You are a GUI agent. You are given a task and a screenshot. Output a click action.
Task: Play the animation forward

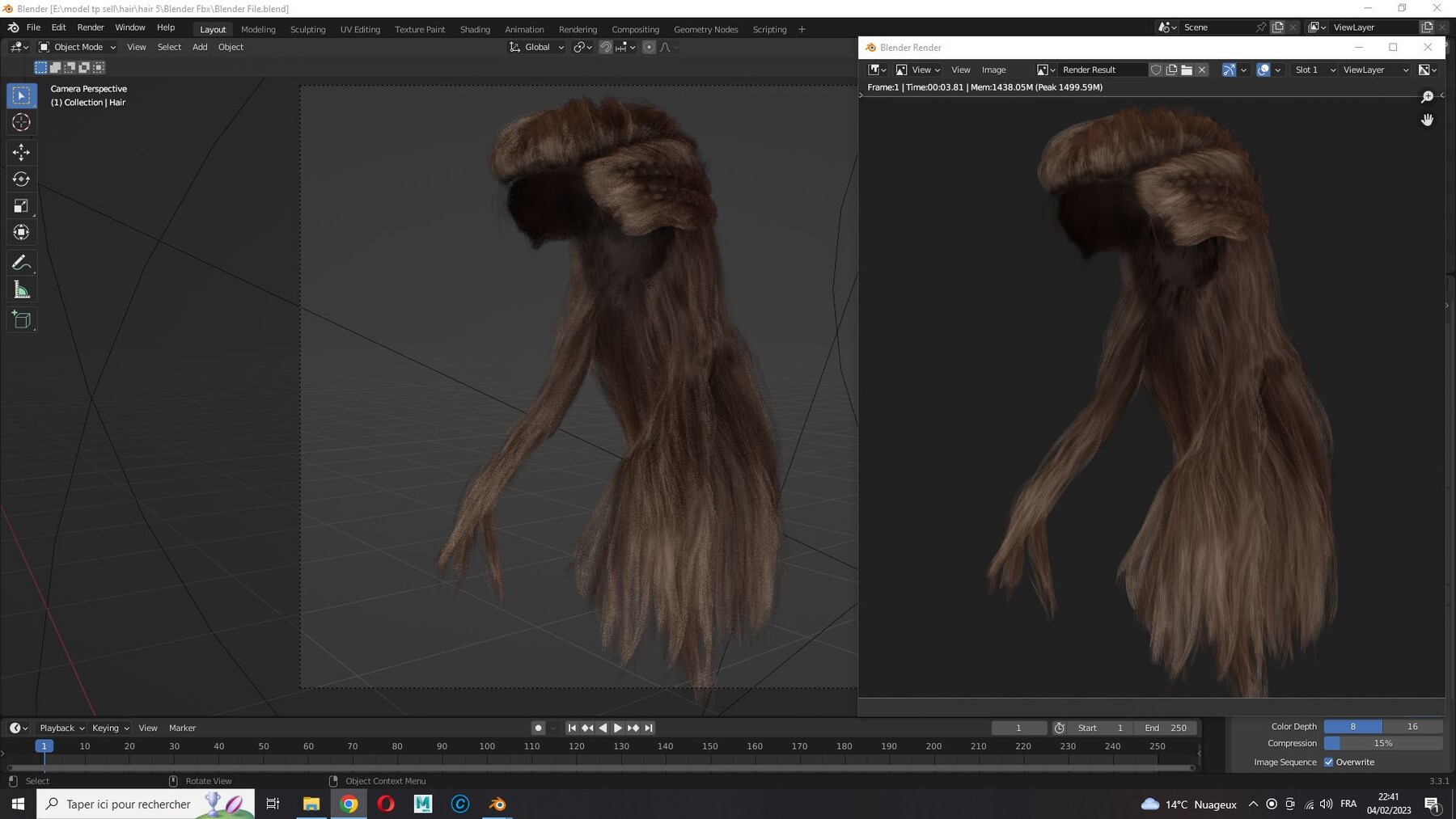click(618, 728)
